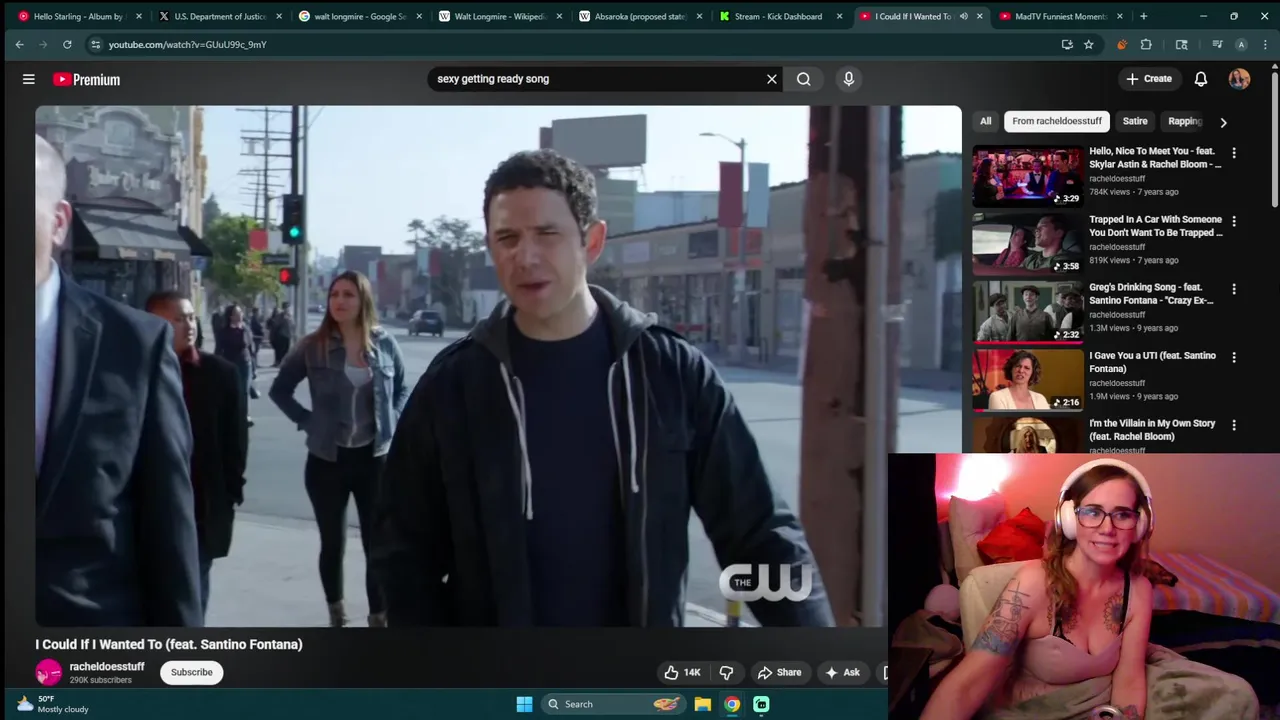
Task: Open the Extensions puzzle icon
Action: click(1146, 44)
